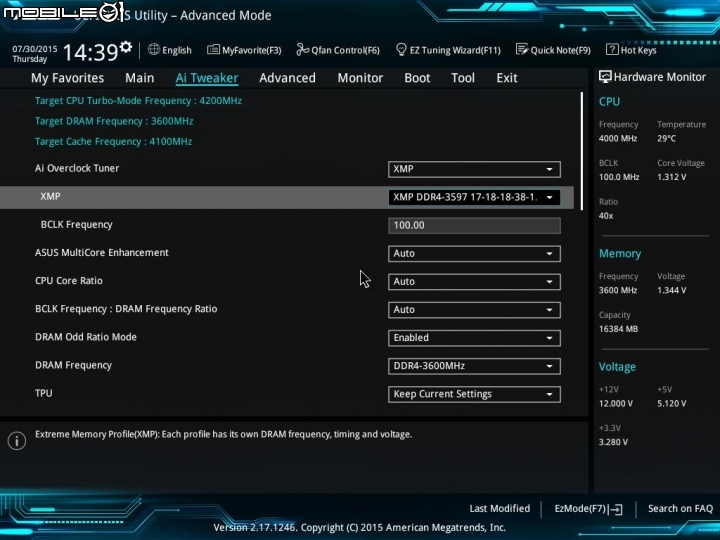Click Search on FAQ

click(x=681, y=509)
